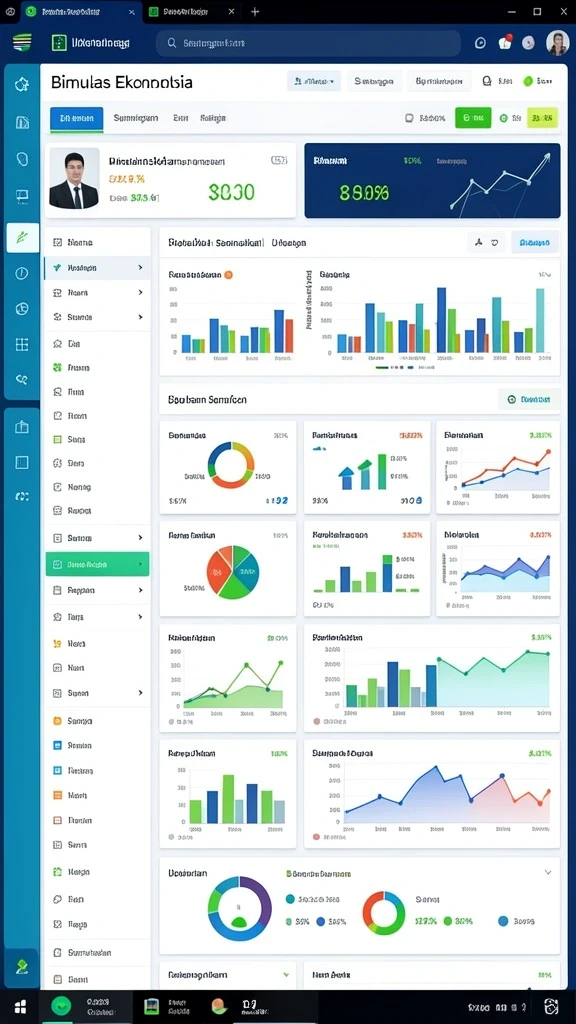The height and width of the screenshot is (1024, 576).
Task: Select the grid icon in left rail
Action: point(22,344)
